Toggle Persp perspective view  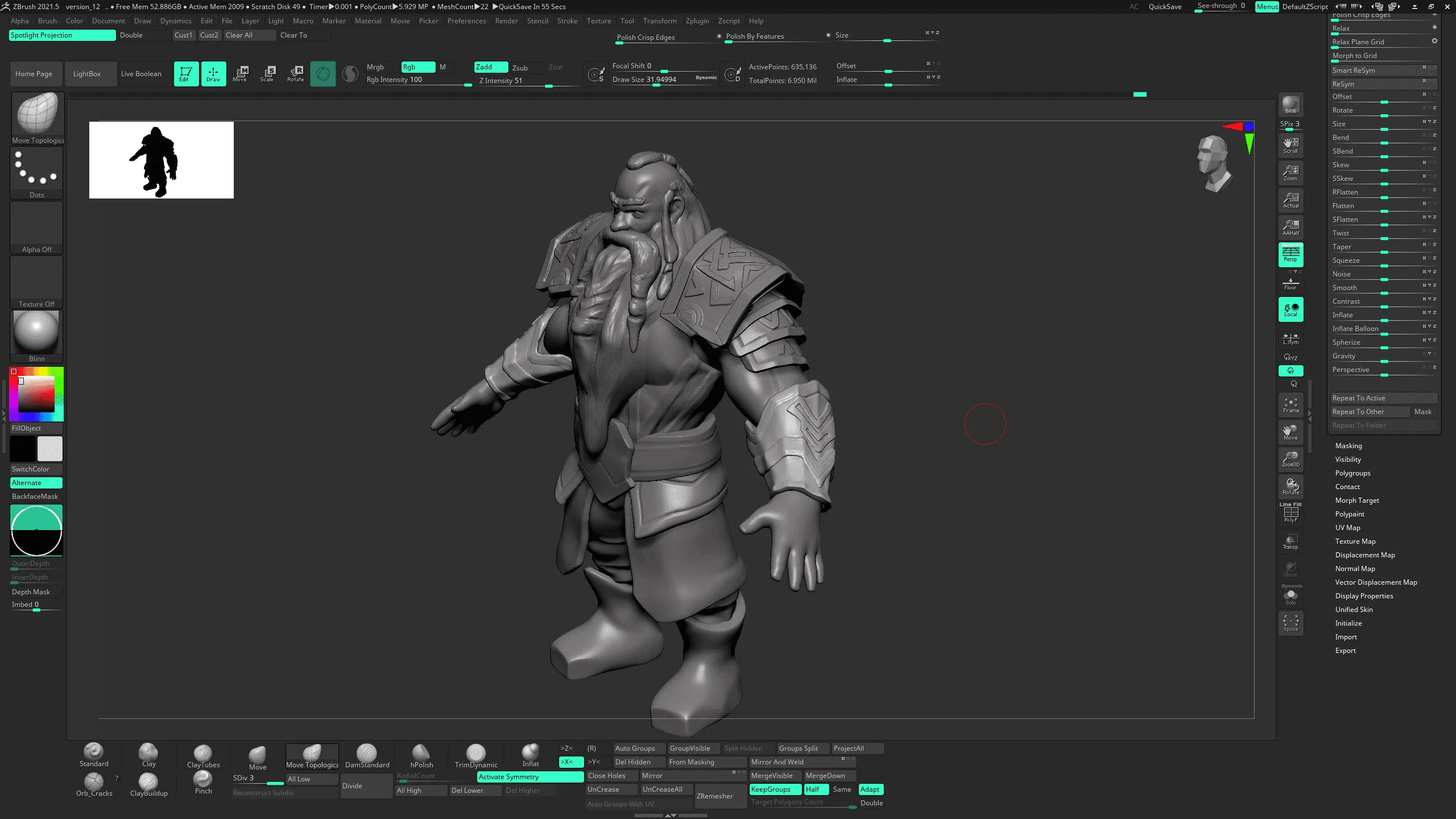(x=1290, y=254)
